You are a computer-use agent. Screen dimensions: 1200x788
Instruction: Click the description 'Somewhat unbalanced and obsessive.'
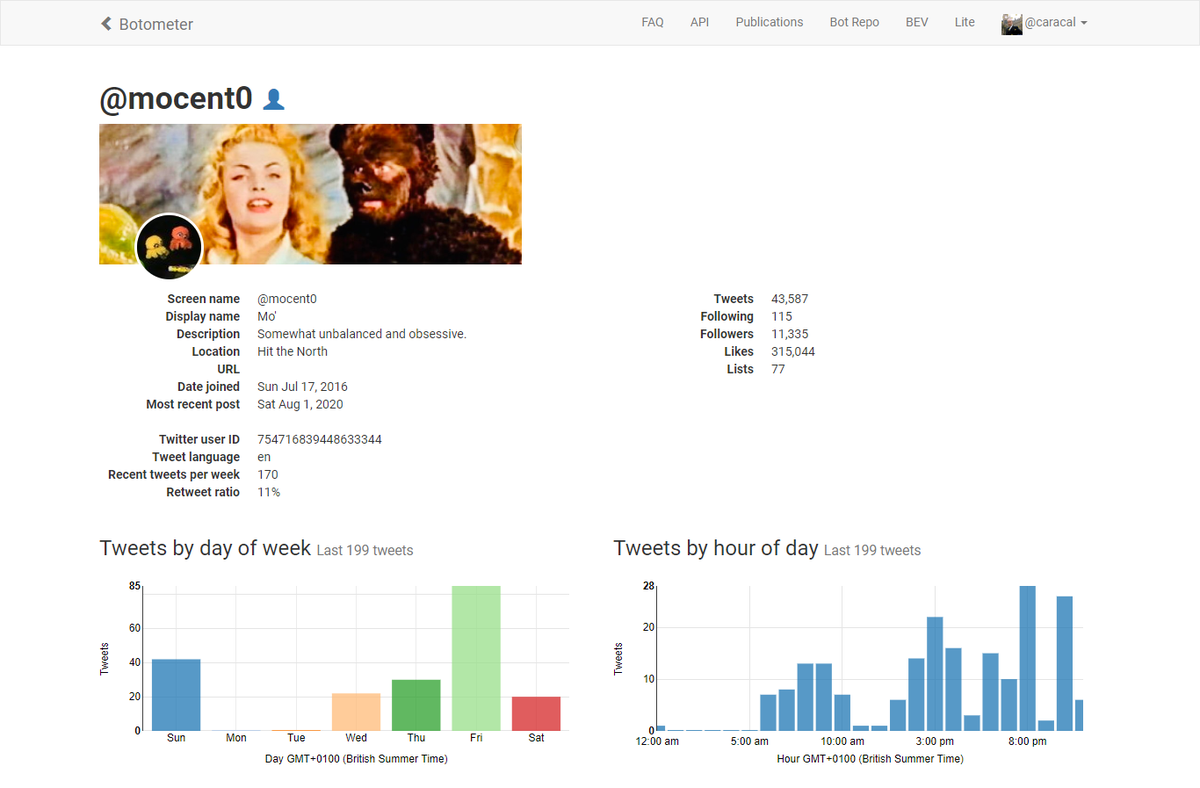click(362, 334)
